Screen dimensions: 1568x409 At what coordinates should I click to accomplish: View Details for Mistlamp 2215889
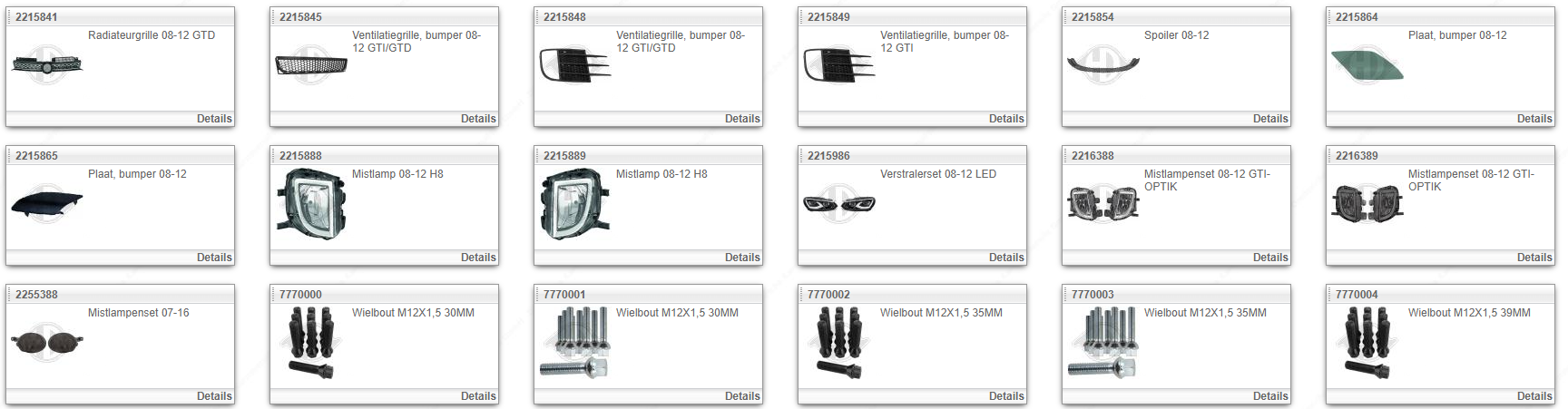(x=742, y=258)
